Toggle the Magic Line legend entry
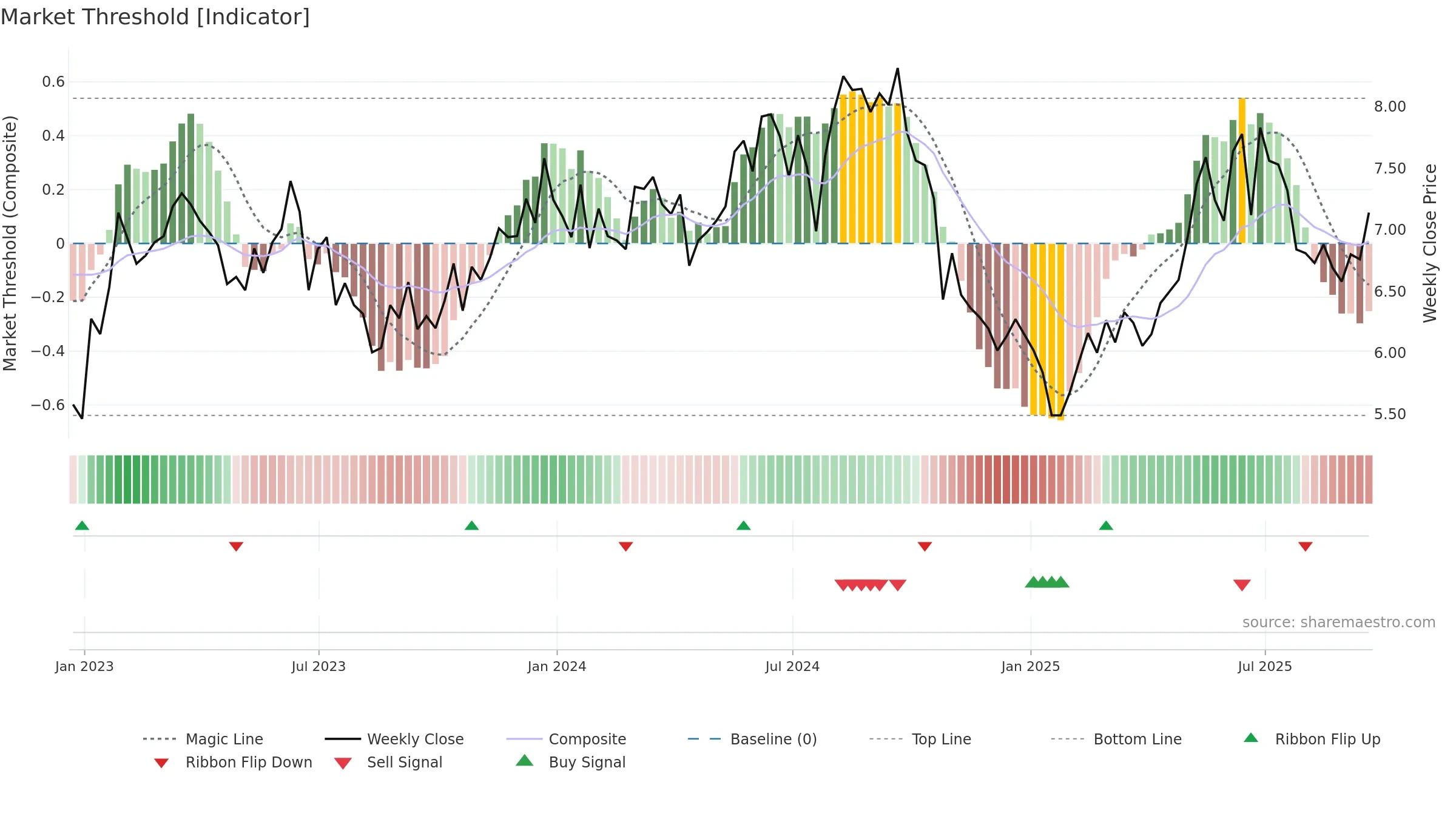 pos(203,739)
